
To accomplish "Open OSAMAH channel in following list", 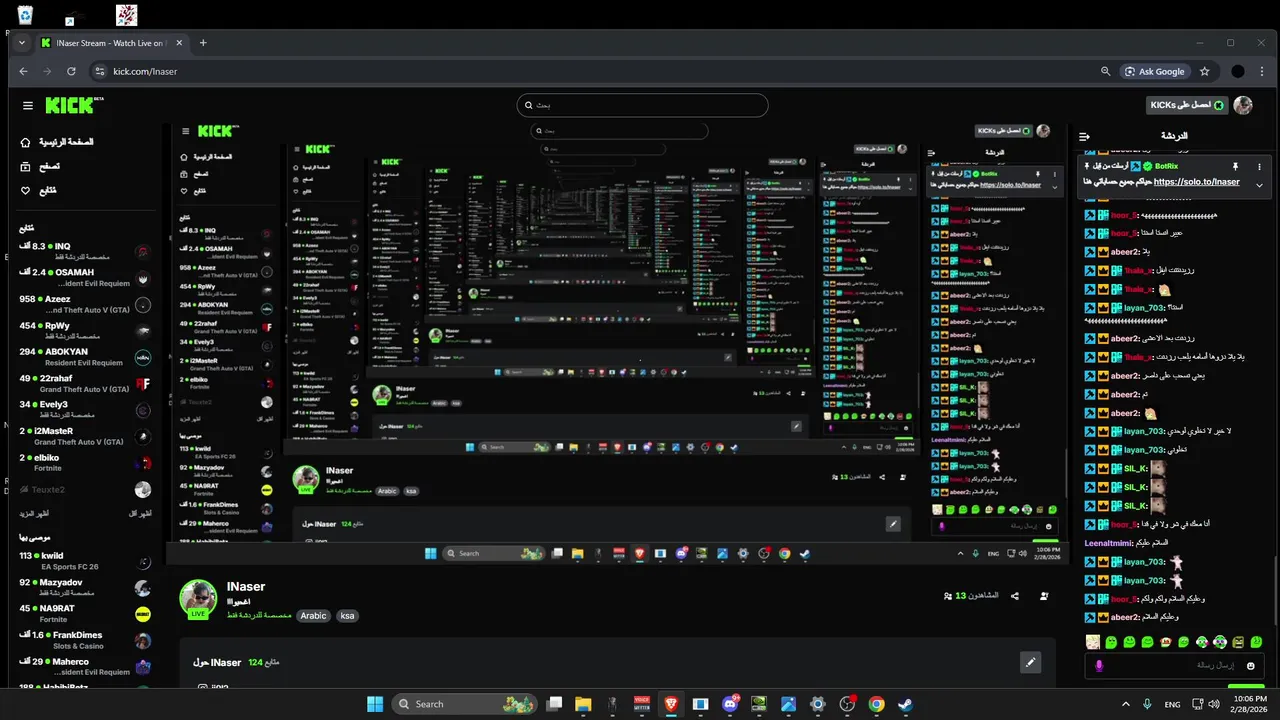I will tap(85, 277).
